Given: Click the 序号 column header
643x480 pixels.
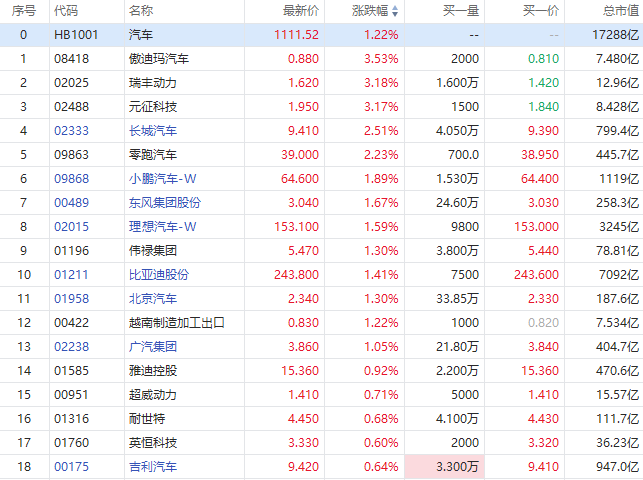Looking at the screenshot, I should pyautogui.click(x=23, y=11).
